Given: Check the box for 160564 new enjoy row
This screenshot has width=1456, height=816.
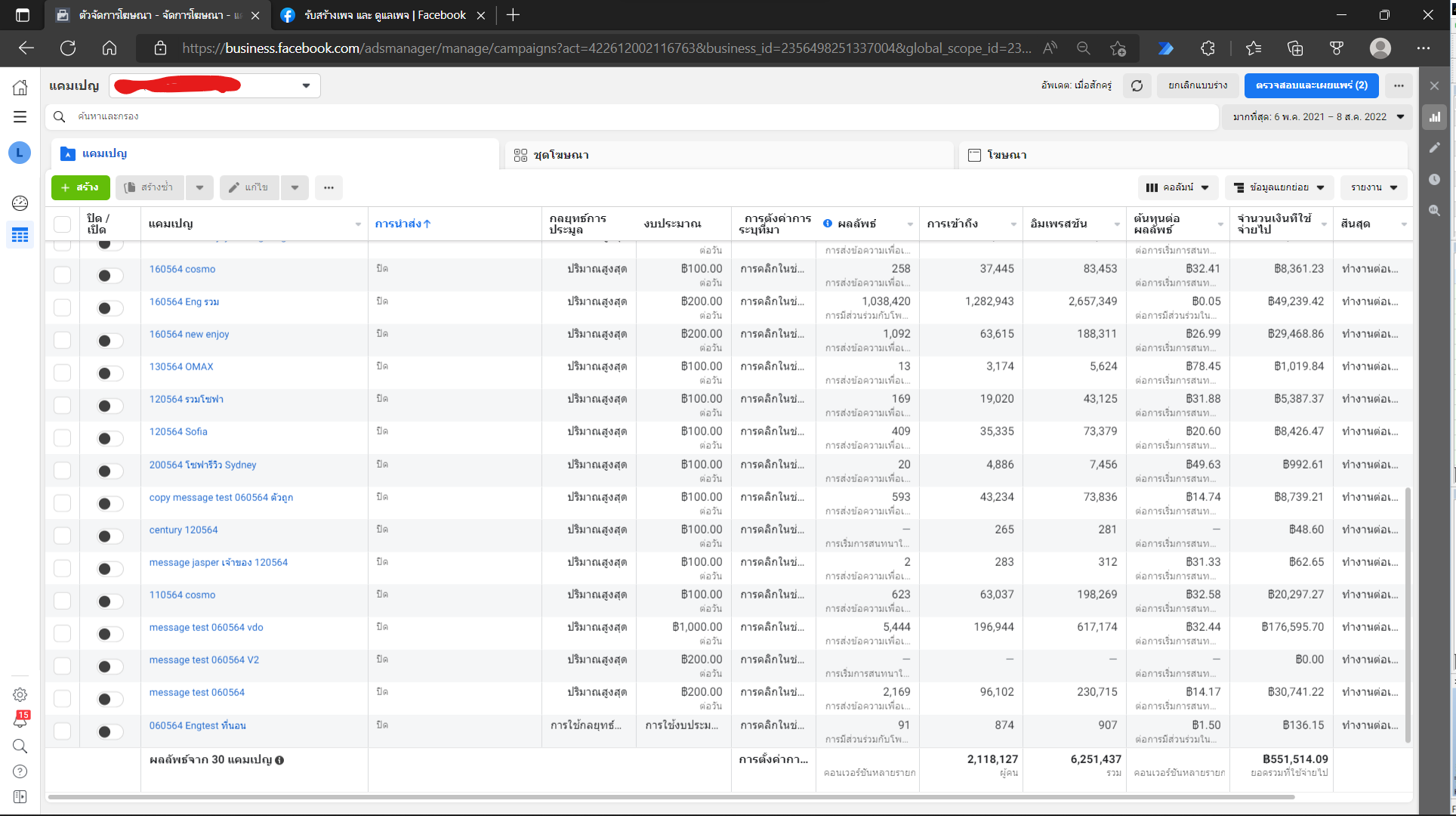Looking at the screenshot, I should point(62,341).
